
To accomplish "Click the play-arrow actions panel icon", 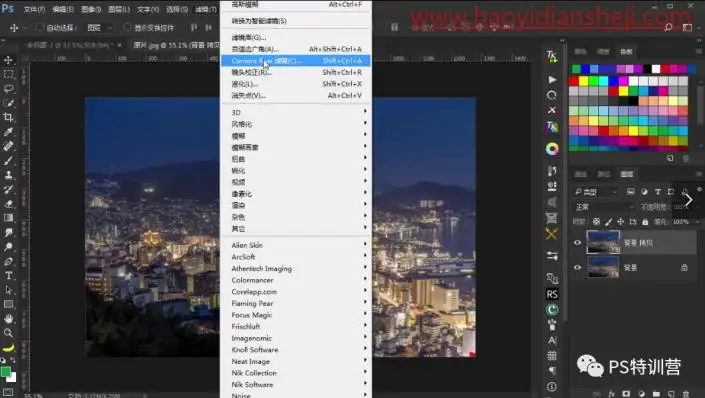I will 552,80.
